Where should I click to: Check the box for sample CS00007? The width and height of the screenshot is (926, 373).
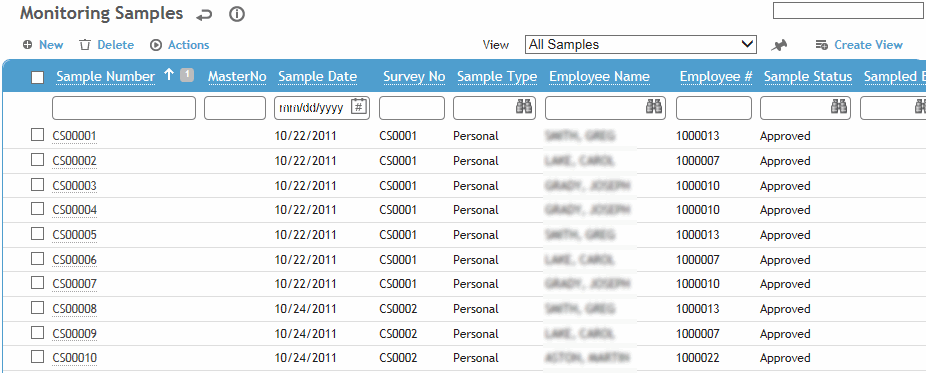pyautogui.click(x=37, y=283)
